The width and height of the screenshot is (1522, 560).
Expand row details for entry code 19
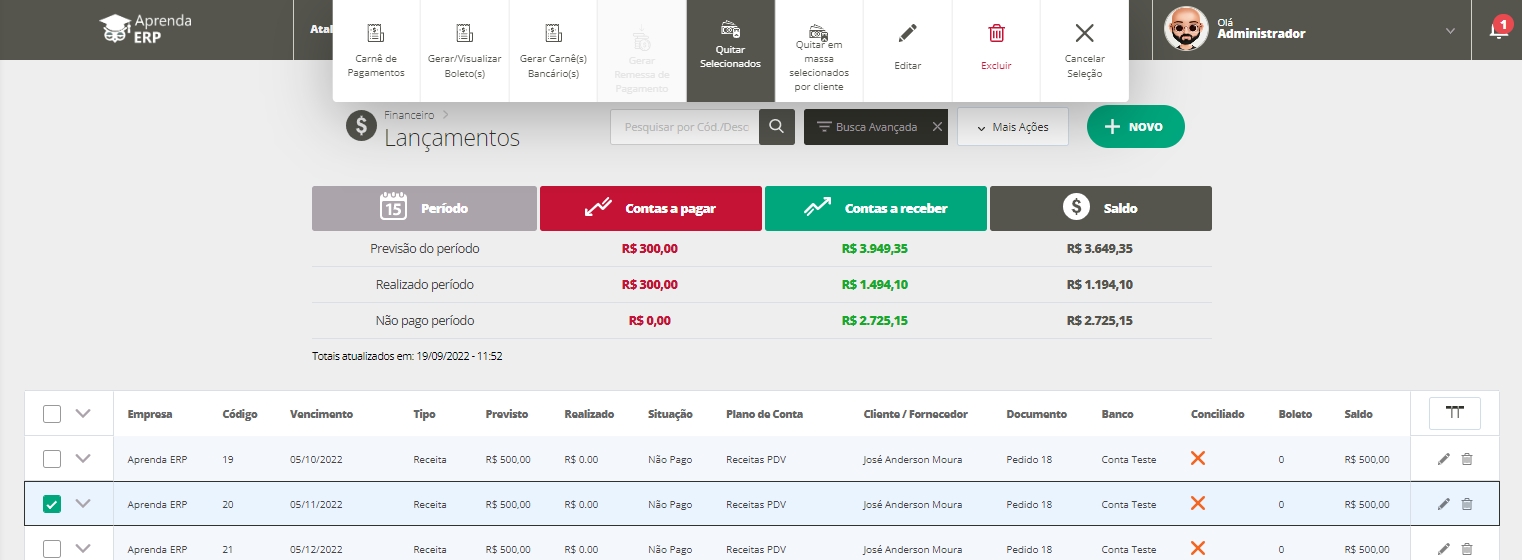point(83,459)
